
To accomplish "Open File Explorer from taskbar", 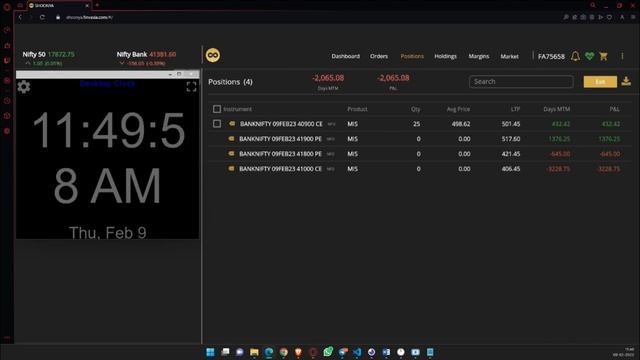I will [254, 352].
